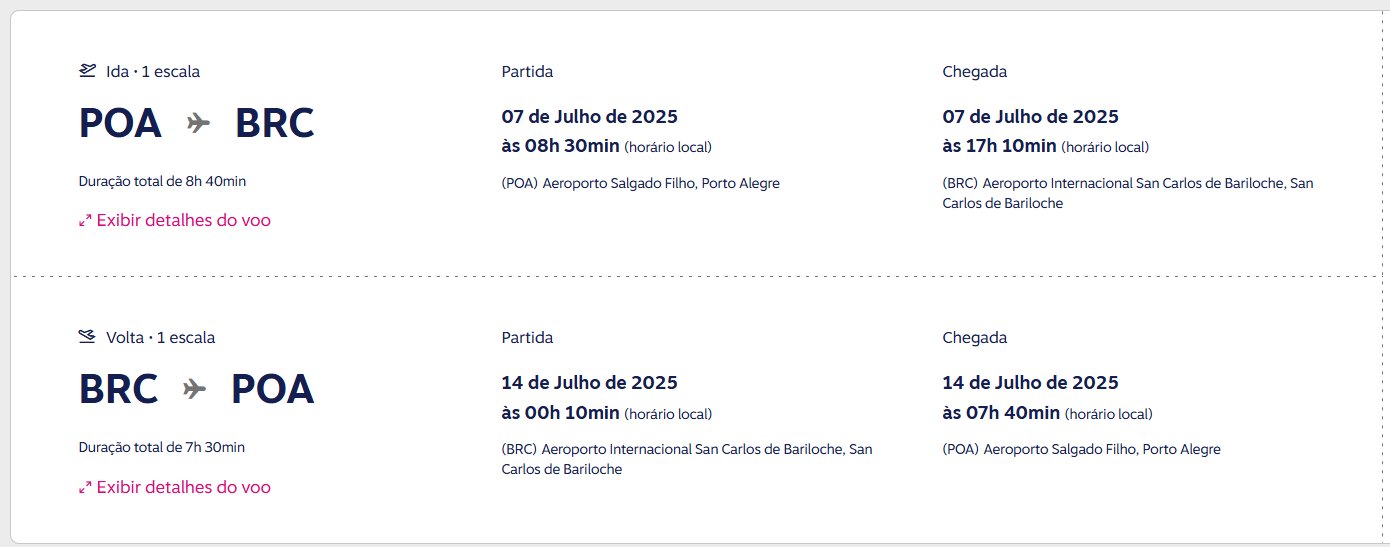
Task: Click the Ida · 1 escala label
Action: tap(160, 72)
